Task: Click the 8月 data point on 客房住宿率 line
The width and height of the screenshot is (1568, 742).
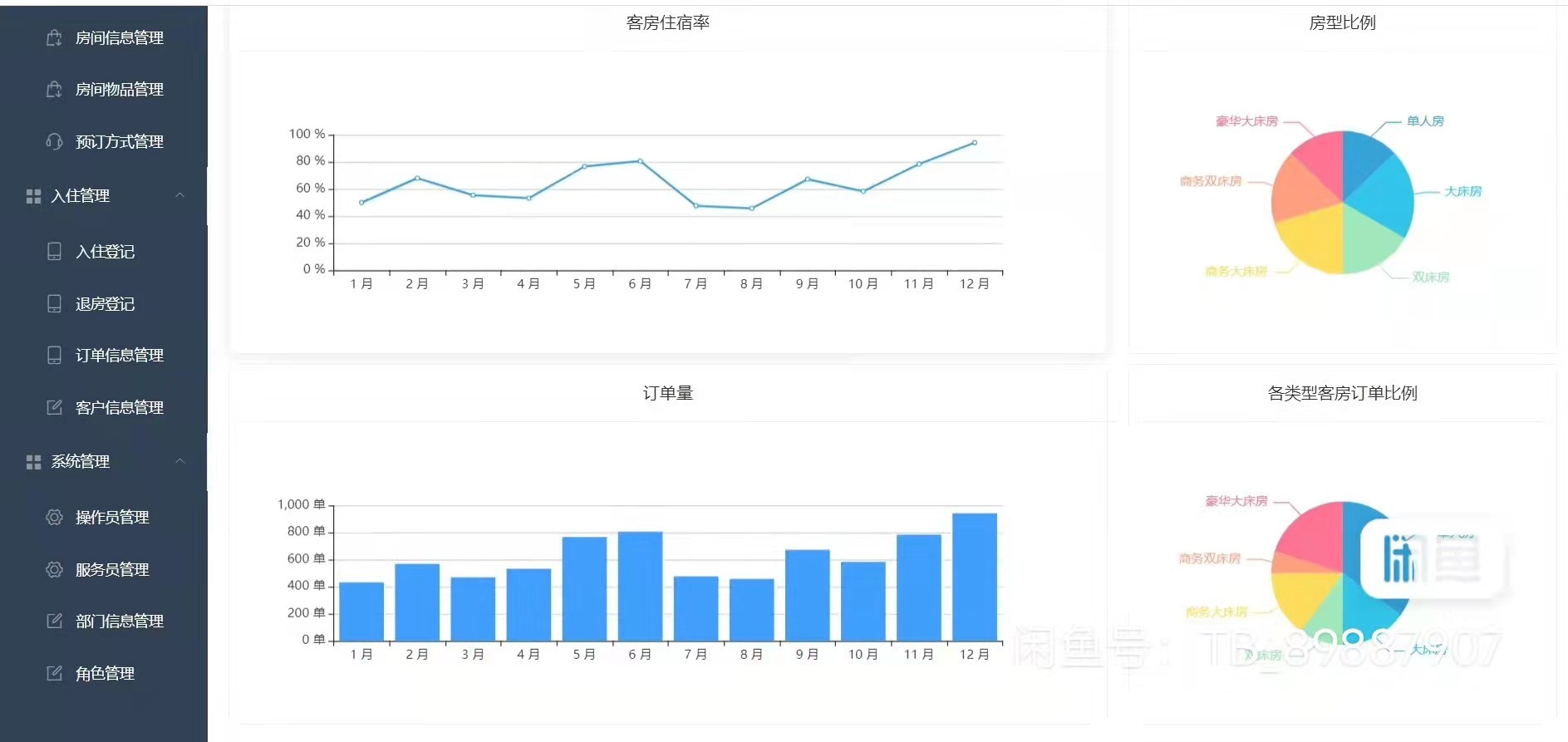Action: [752, 209]
